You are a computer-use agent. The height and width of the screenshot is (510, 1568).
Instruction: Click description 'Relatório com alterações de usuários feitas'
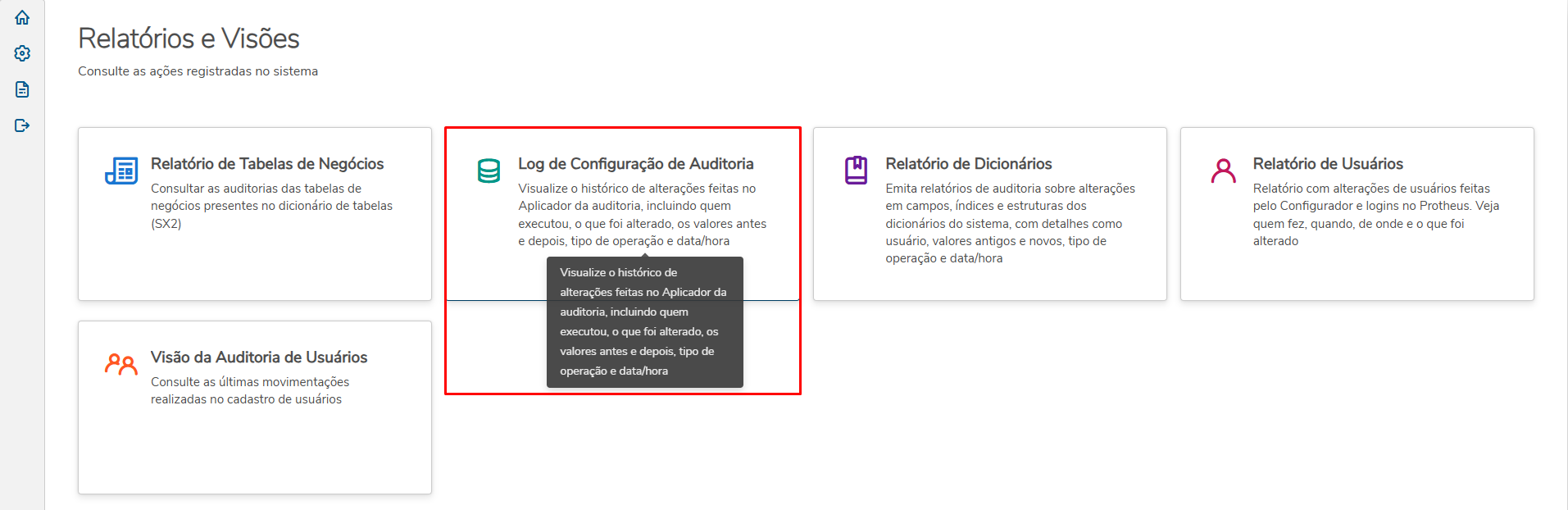coord(1375,214)
